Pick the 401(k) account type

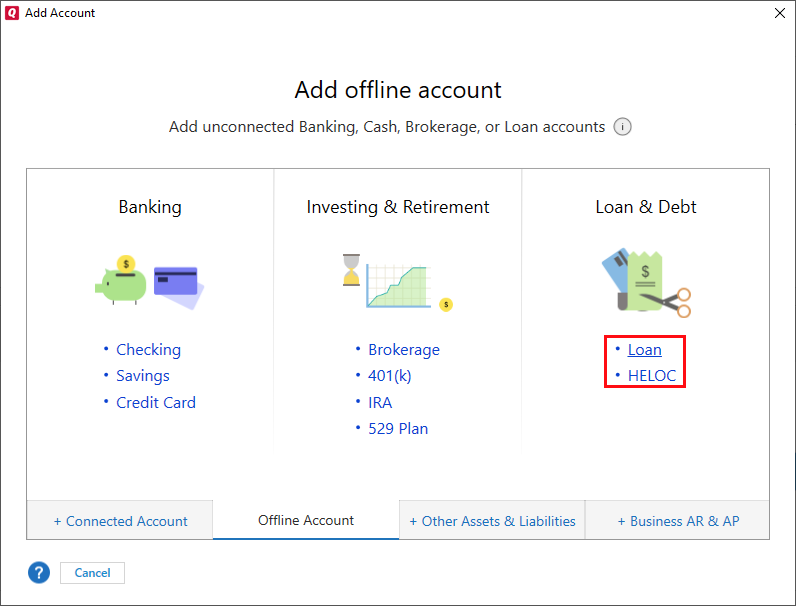pos(389,376)
